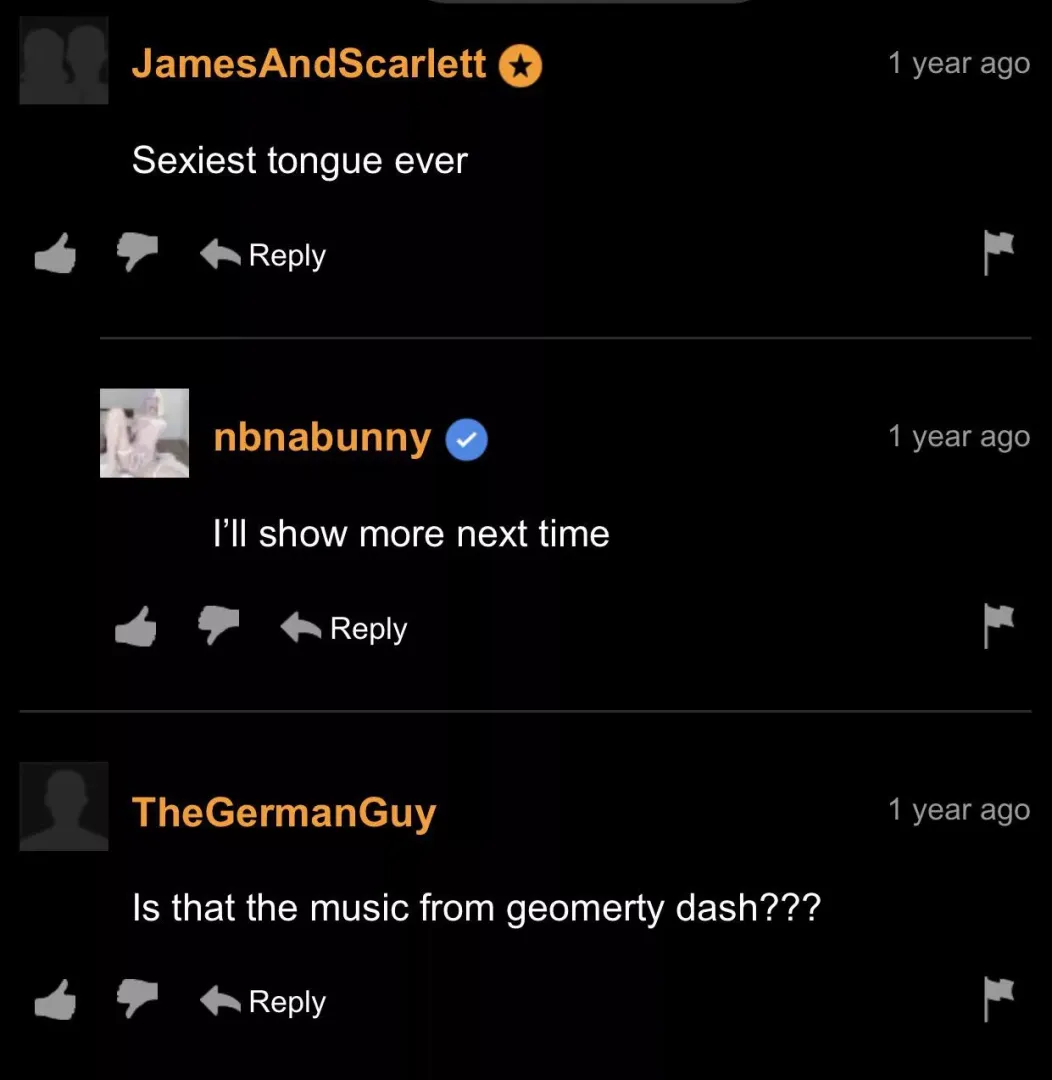Like the JamesAndScarlett comment with thumbs up
1052x1080 pixels.
click(x=55, y=253)
